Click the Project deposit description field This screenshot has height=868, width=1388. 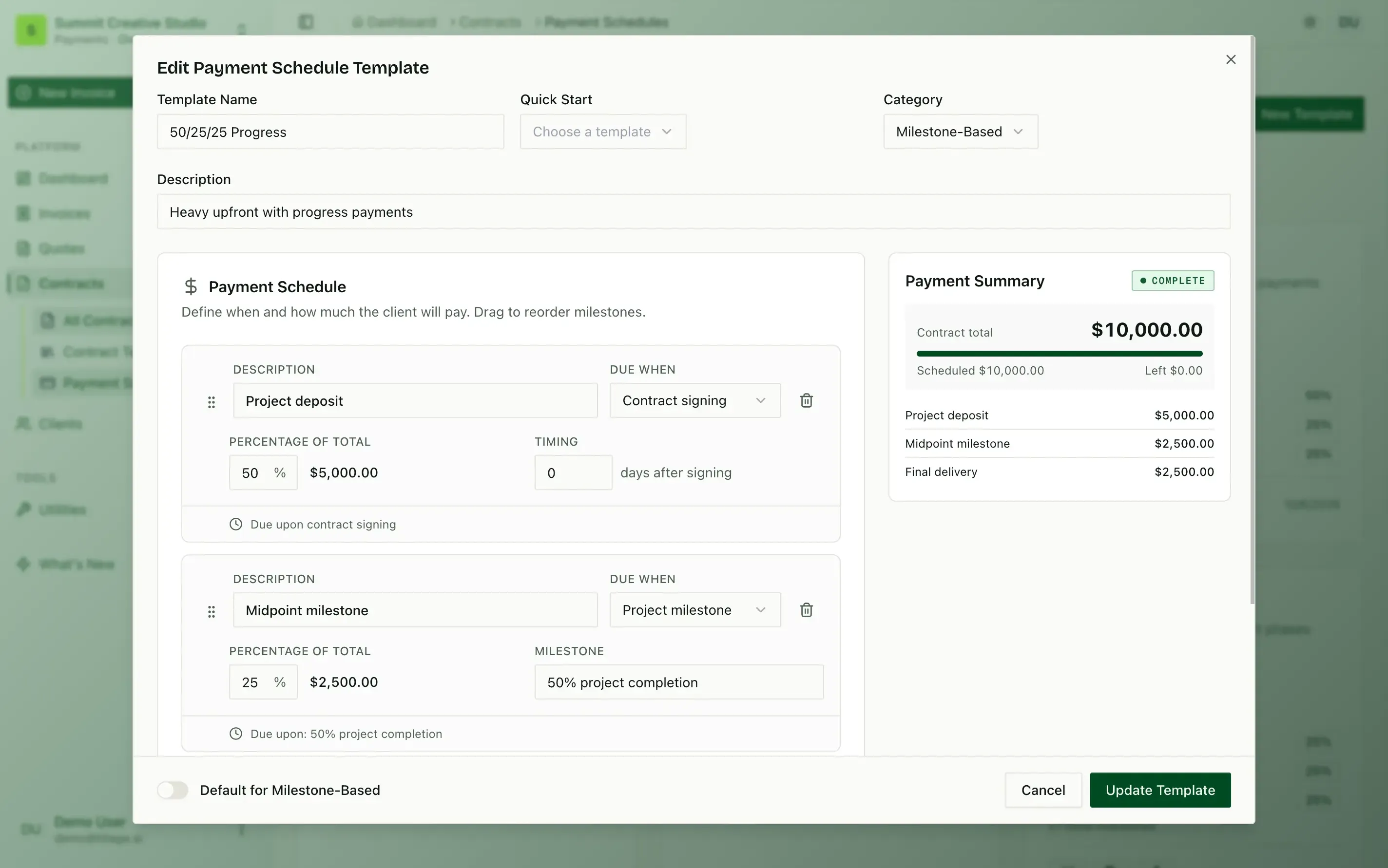tap(415, 400)
